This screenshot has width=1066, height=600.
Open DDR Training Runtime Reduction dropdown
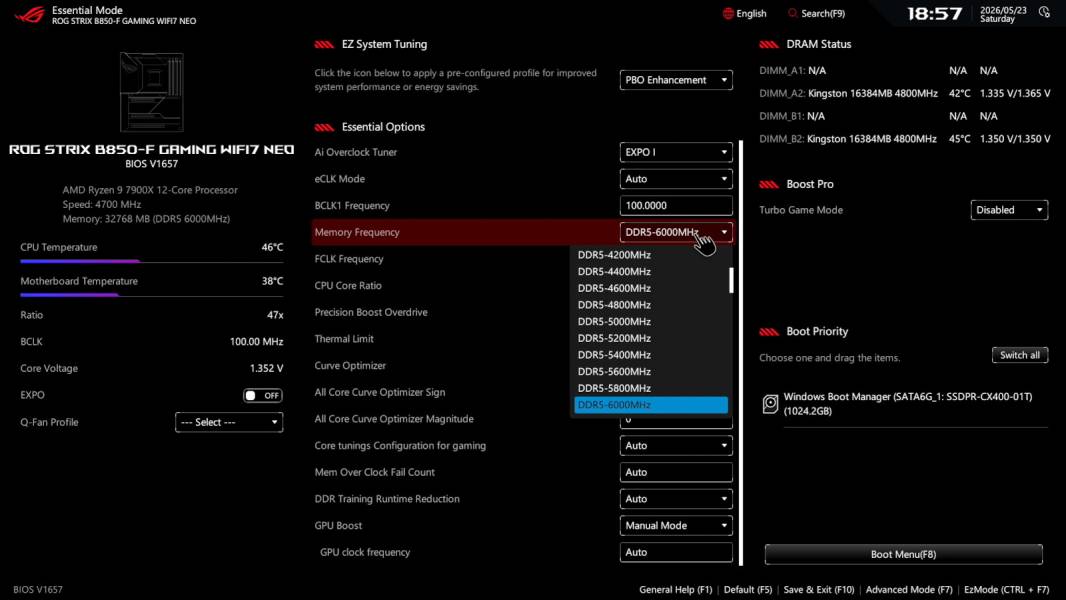click(x=676, y=499)
